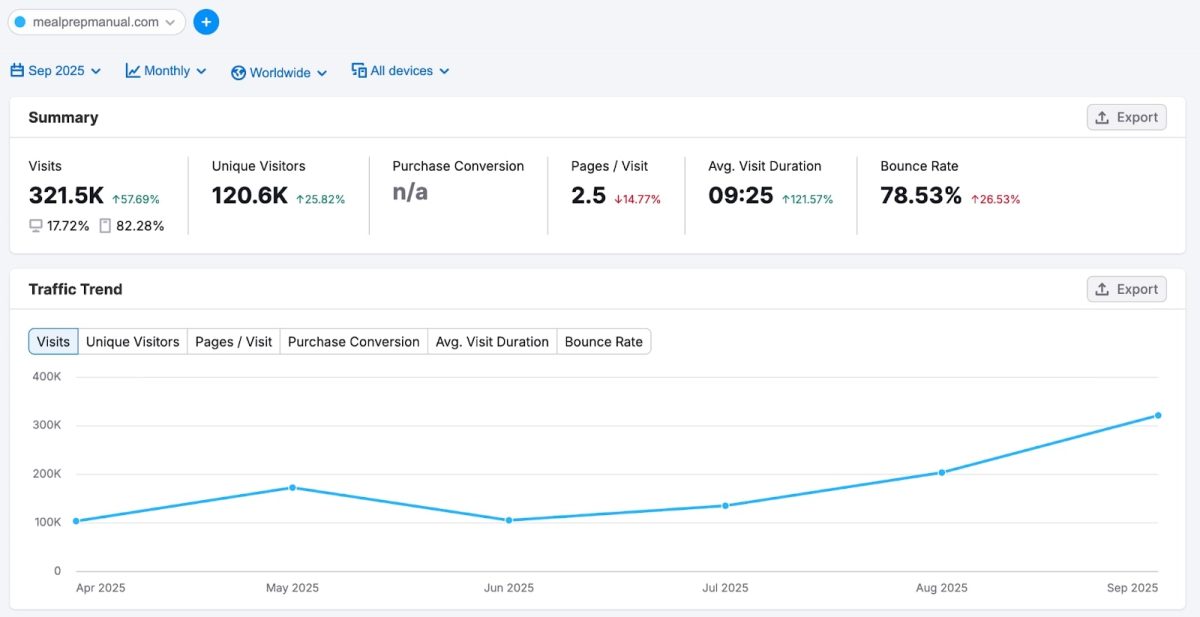
Task: Switch to the Unique Visitors tab
Action: click(x=133, y=342)
